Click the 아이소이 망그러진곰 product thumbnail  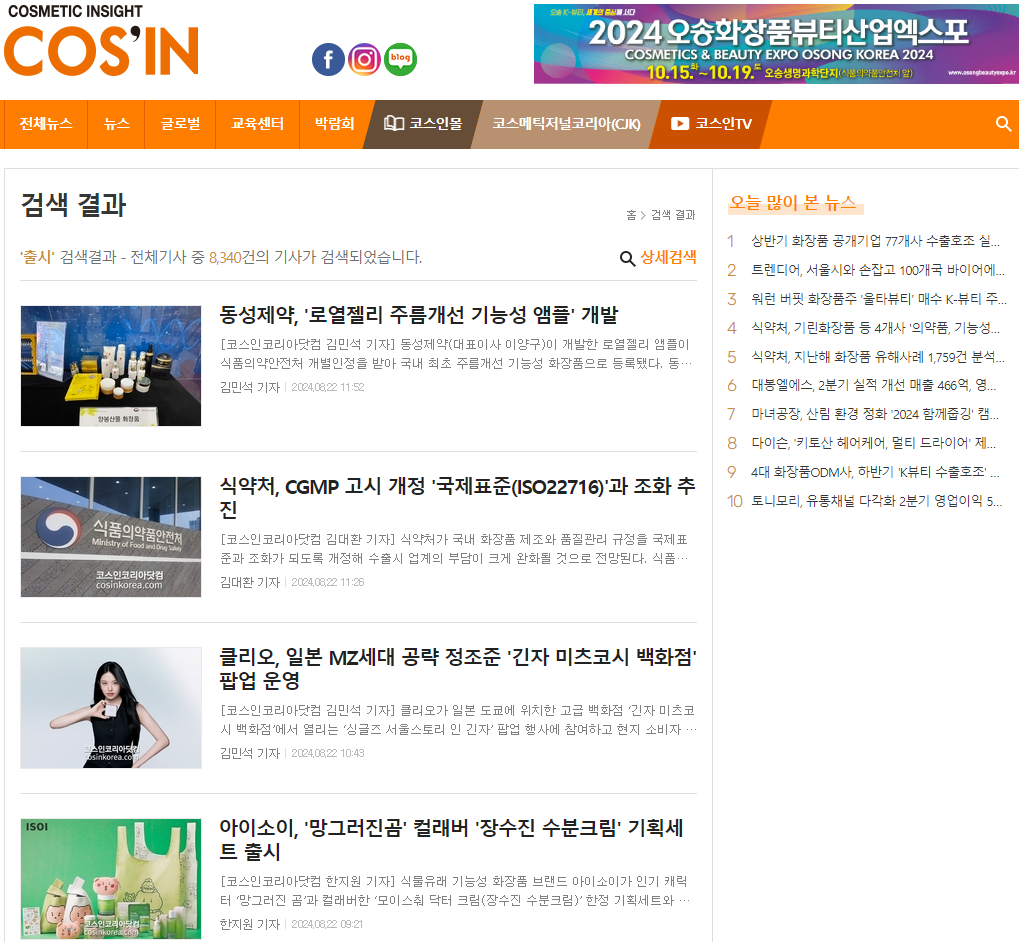(111, 878)
